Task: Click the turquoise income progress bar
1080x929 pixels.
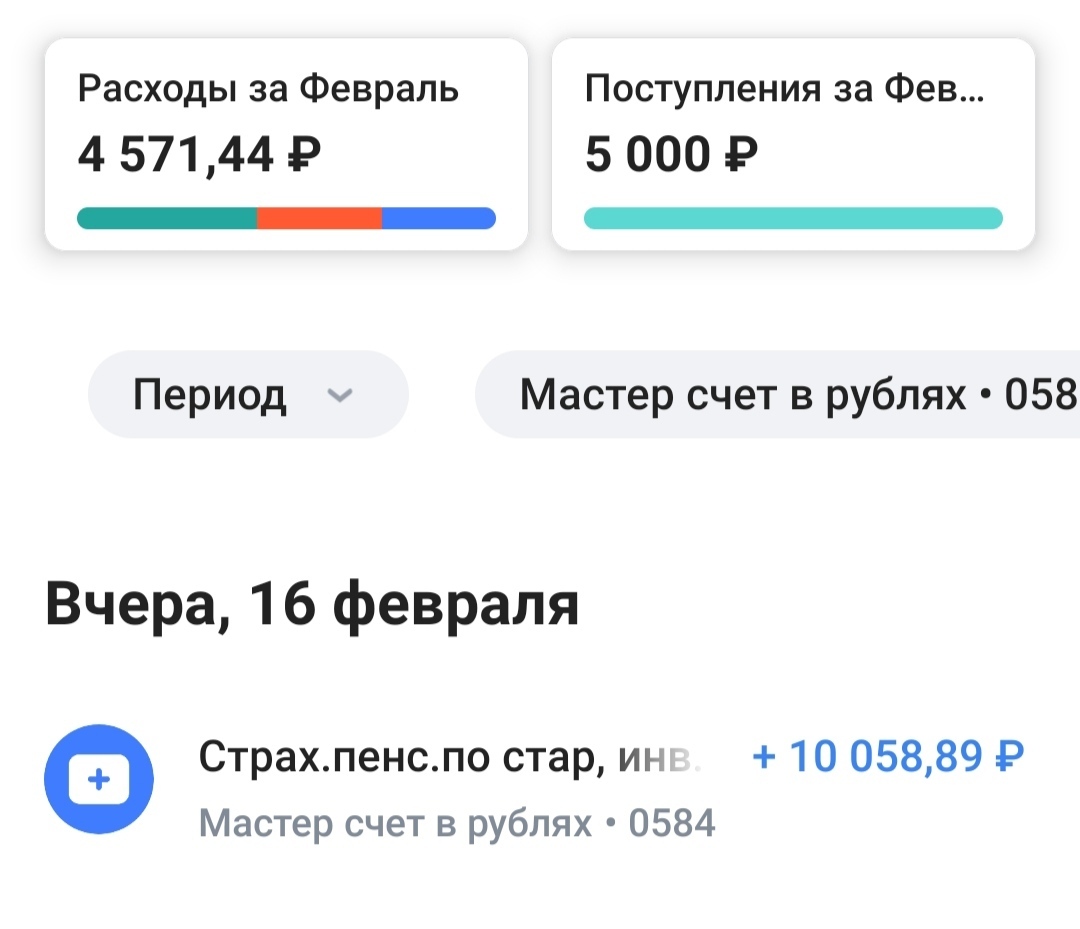Action: coord(793,218)
